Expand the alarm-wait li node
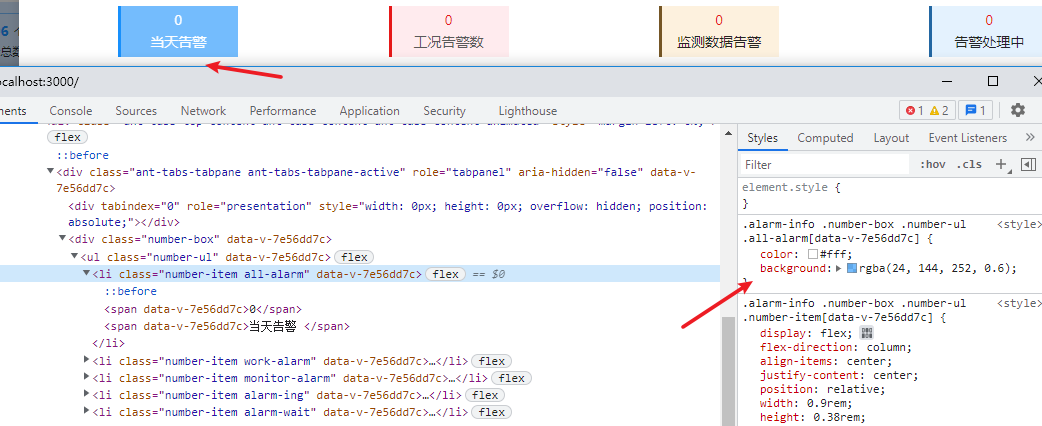 (86, 411)
